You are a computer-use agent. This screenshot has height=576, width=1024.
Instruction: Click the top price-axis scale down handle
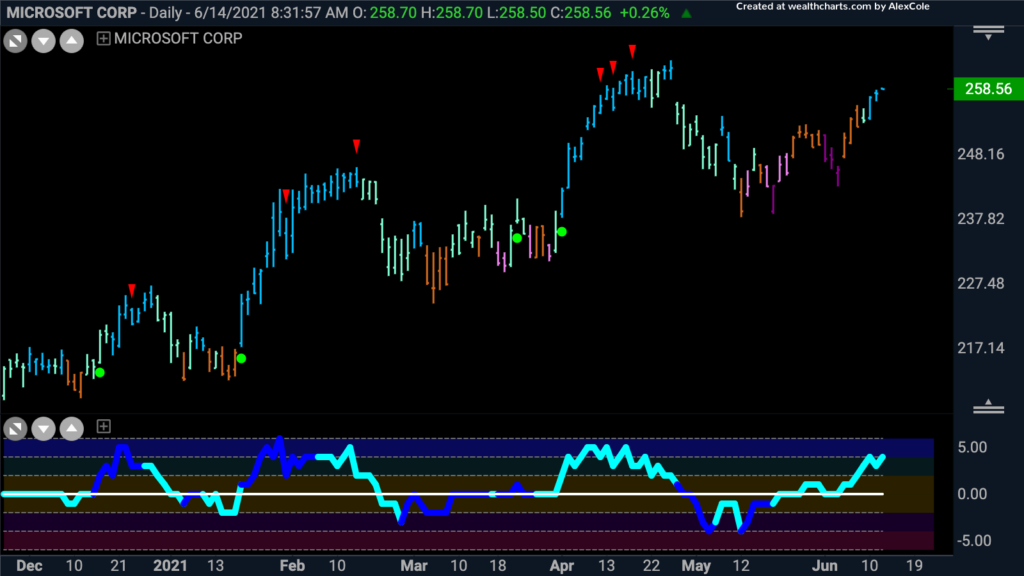pos(988,33)
